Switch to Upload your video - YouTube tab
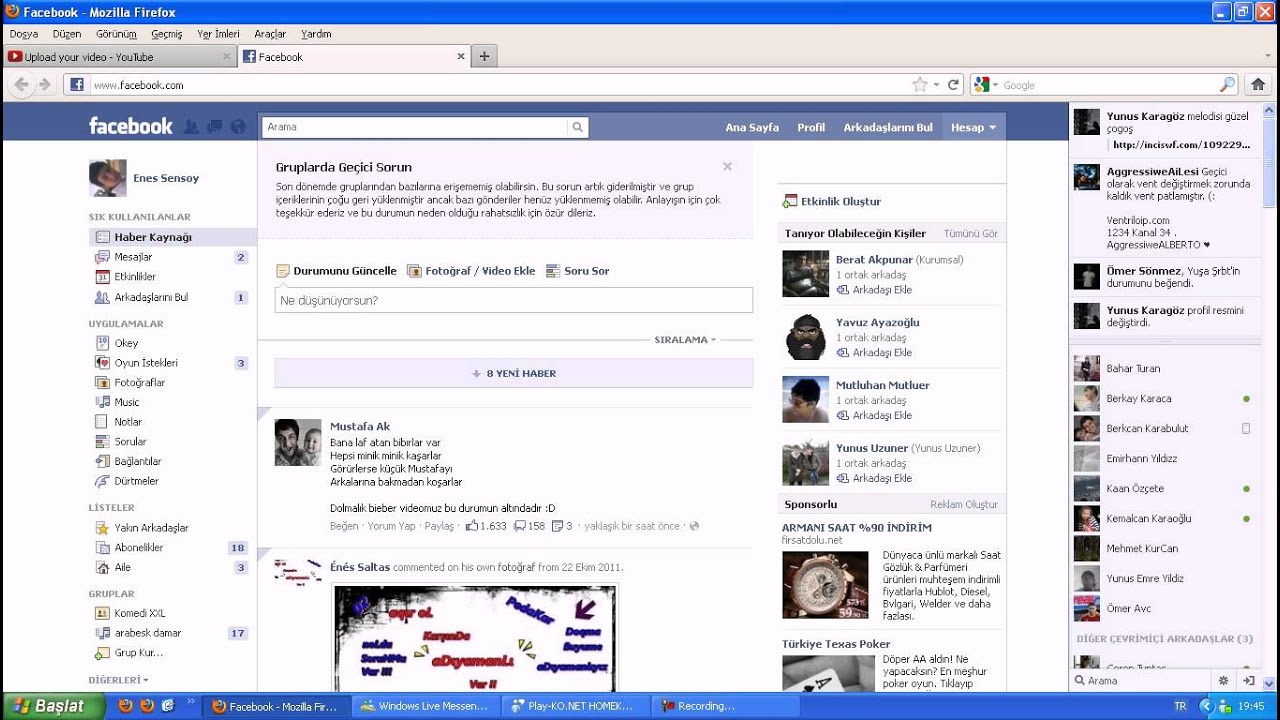Viewport: 1280px width, 720px height. point(118,57)
